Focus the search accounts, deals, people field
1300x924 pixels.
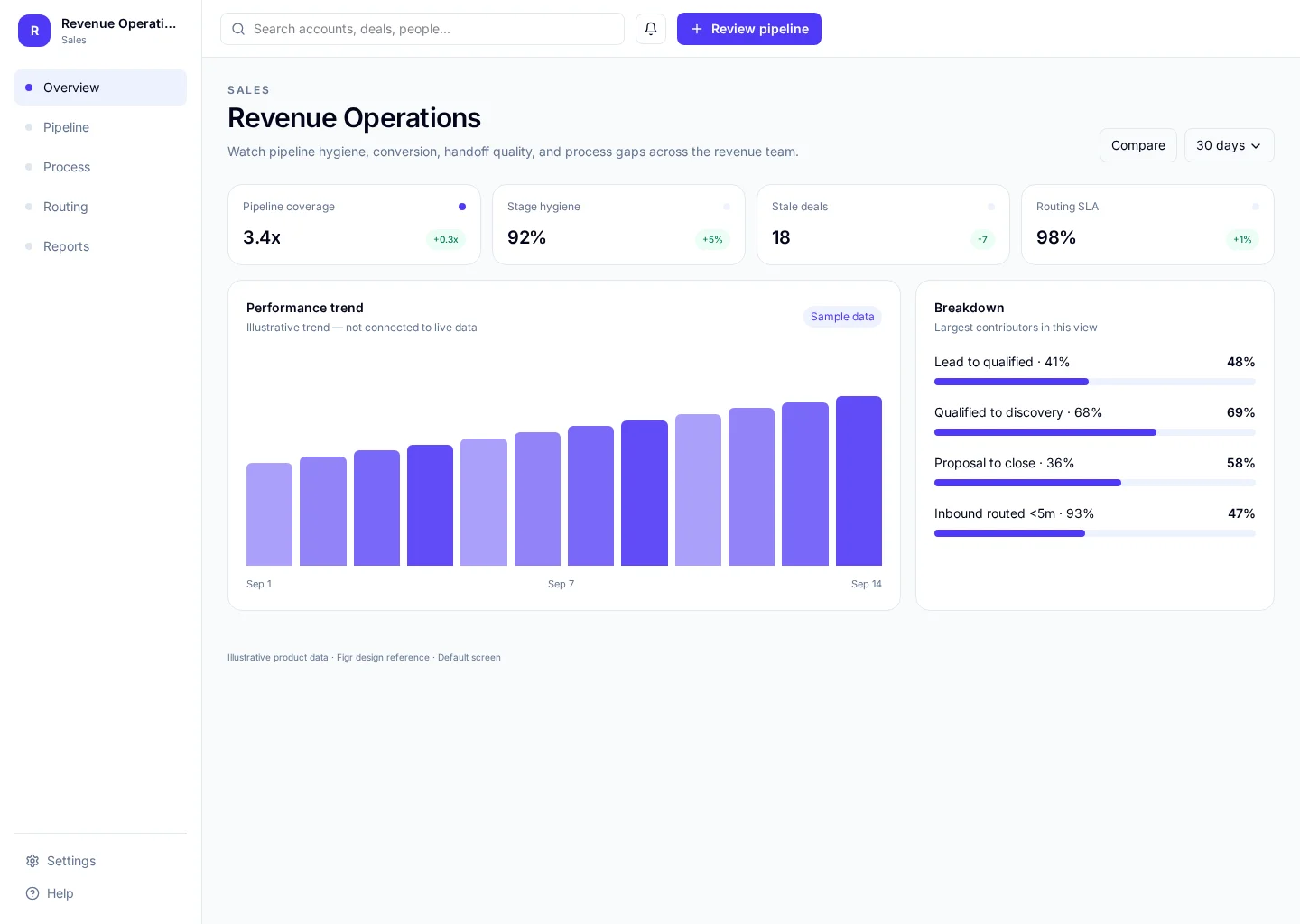point(422,29)
